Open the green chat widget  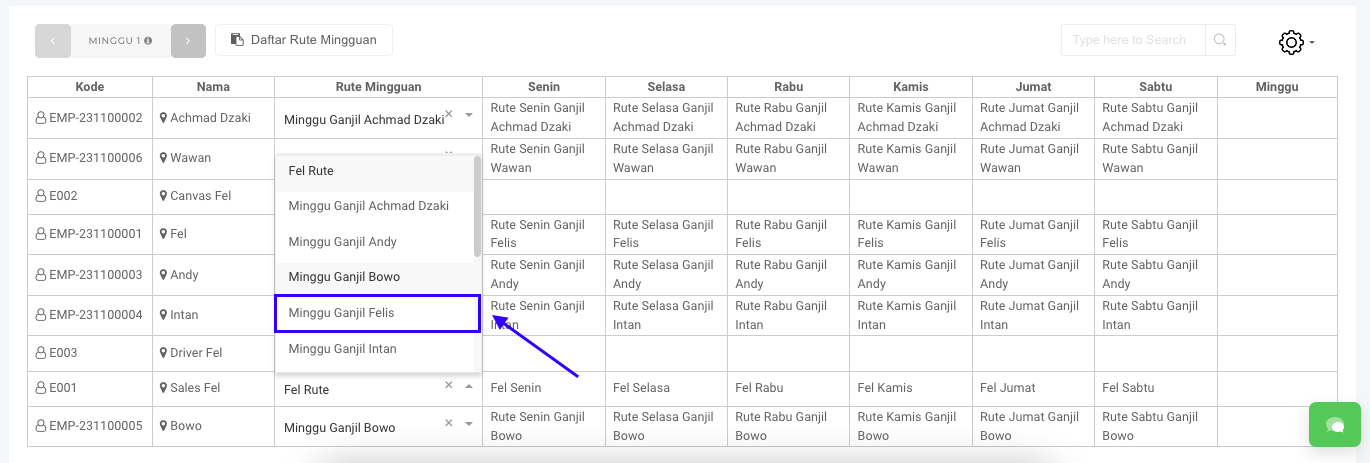[x=1334, y=424]
